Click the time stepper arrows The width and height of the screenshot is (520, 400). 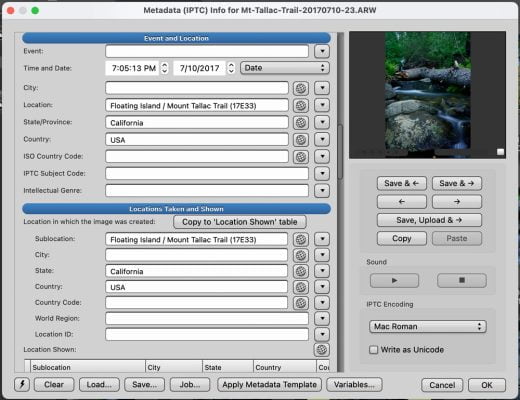point(164,68)
